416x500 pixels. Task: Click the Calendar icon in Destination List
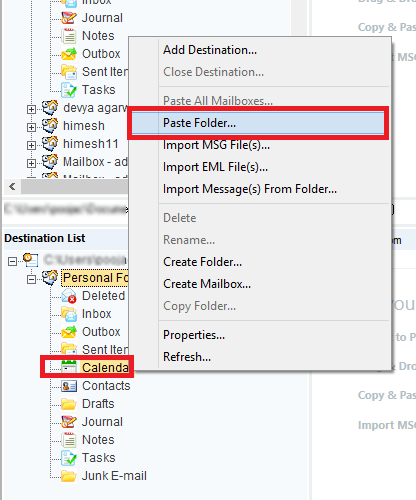coord(69,367)
